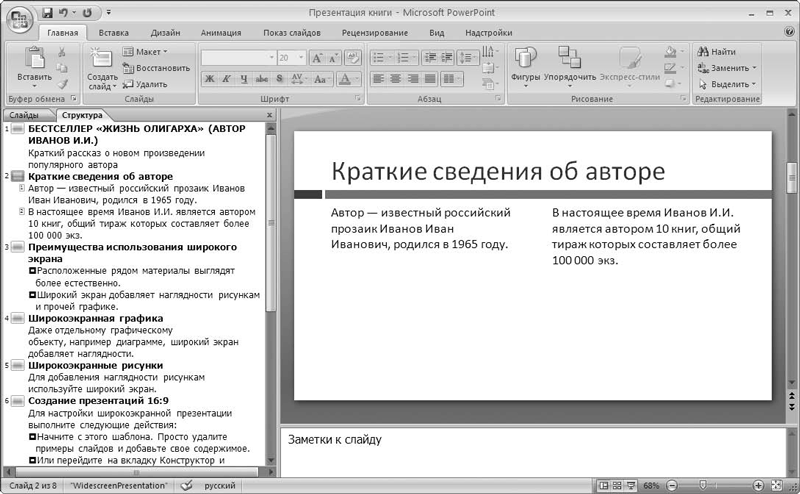The height and width of the screenshot is (494, 800).
Task: Open the Shapes (Фигуры) gallery
Action: (x=525, y=59)
